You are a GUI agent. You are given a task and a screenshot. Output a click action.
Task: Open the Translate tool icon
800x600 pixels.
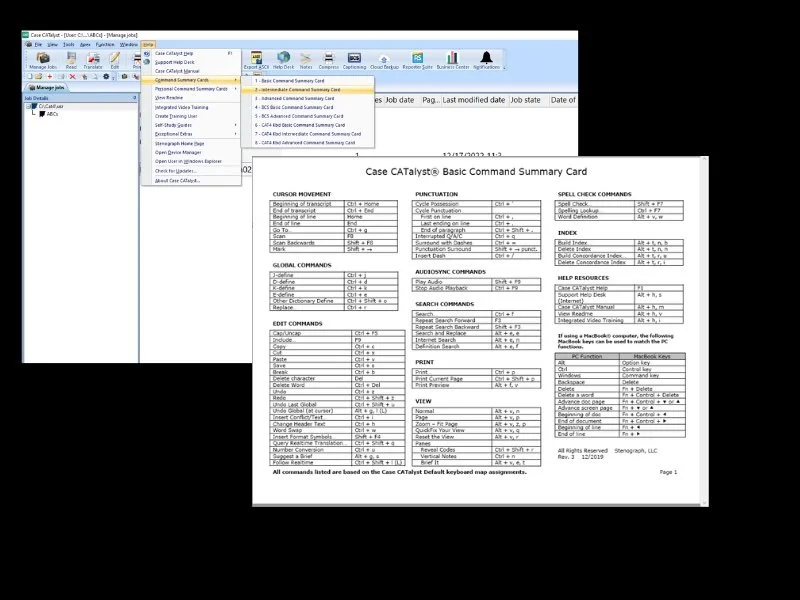(x=93, y=60)
